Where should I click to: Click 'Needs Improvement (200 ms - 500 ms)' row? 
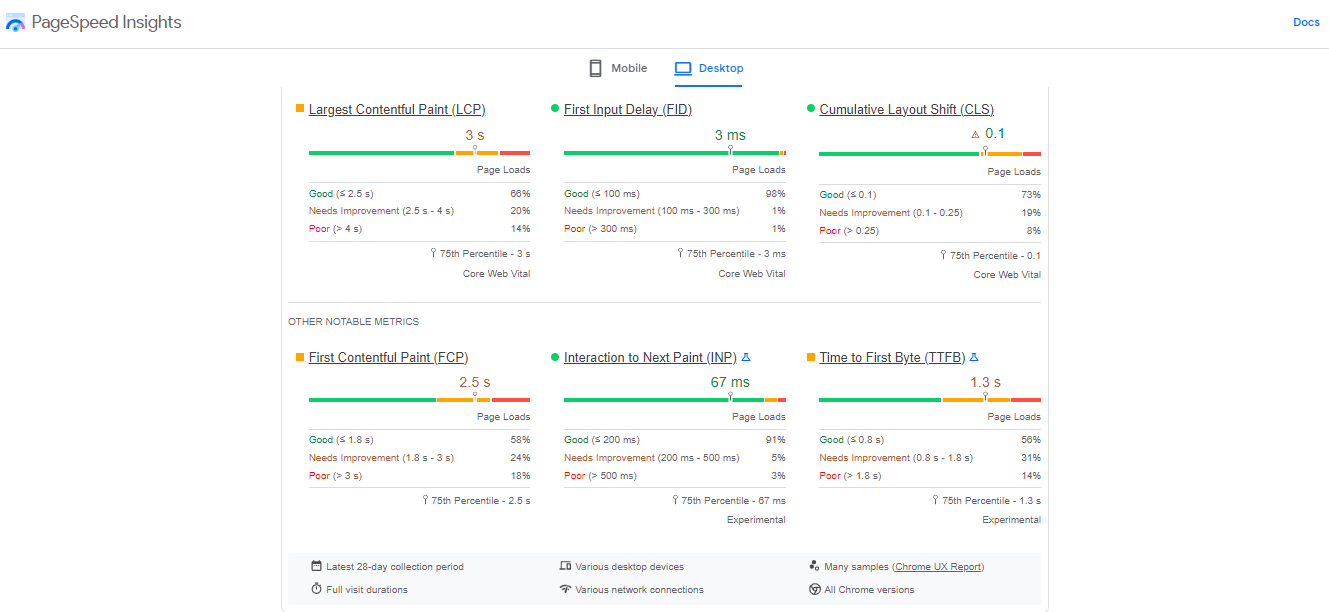[x=675, y=458]
